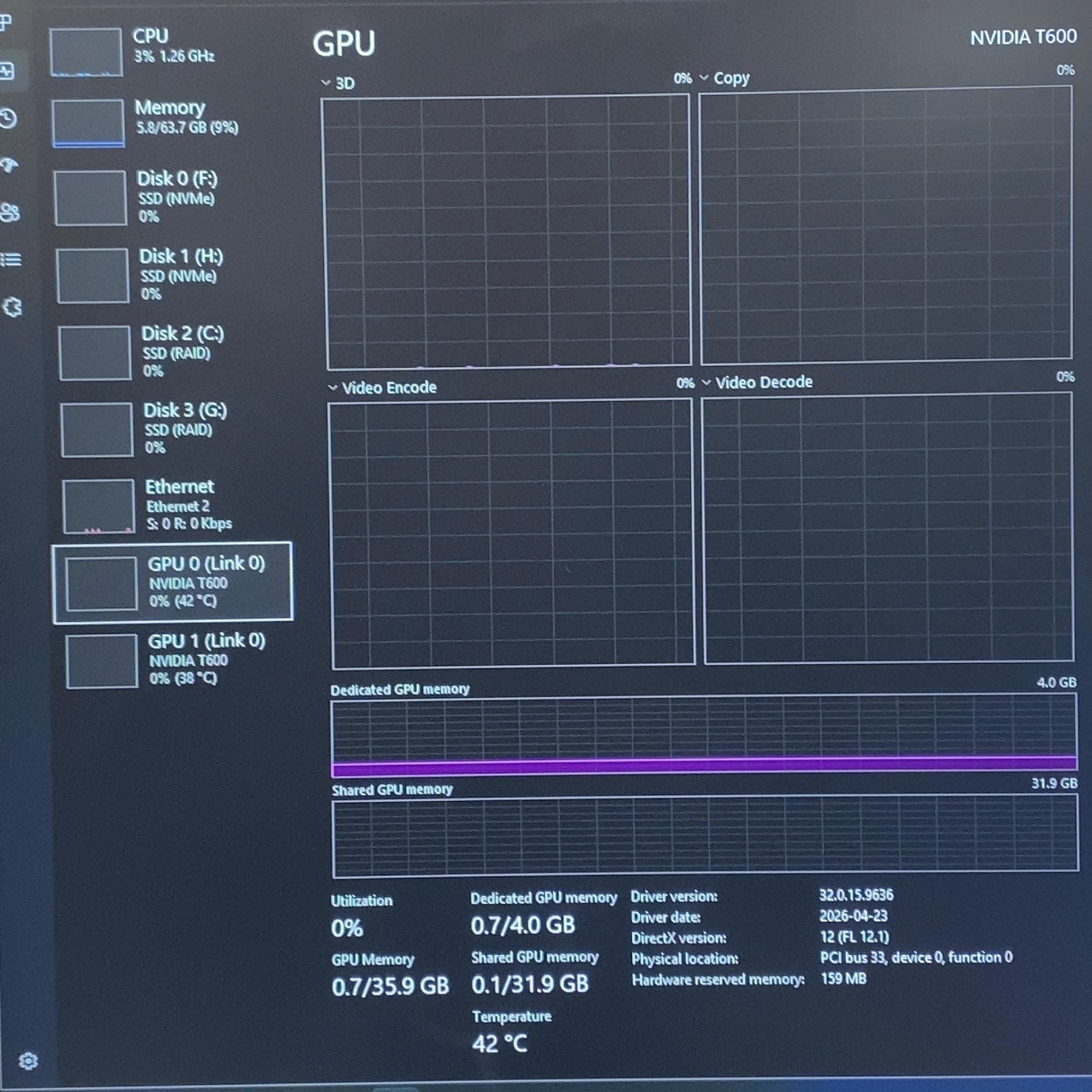Click the Video Decode usage graph

tap(887, 529)
